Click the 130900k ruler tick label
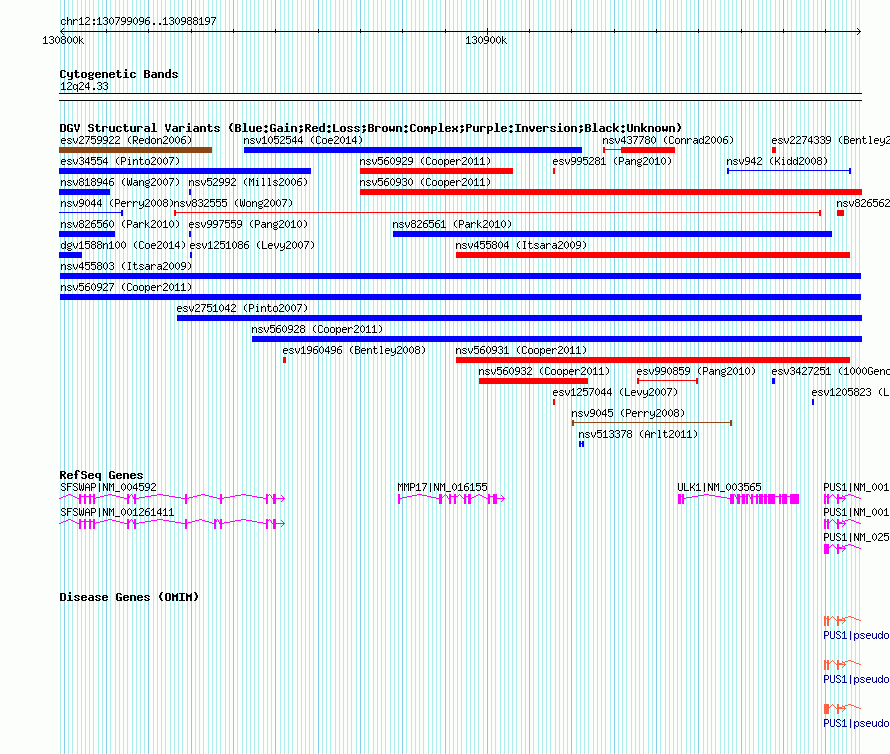The width and height of the screenshot is (890, 754). [x=486, y=40]
